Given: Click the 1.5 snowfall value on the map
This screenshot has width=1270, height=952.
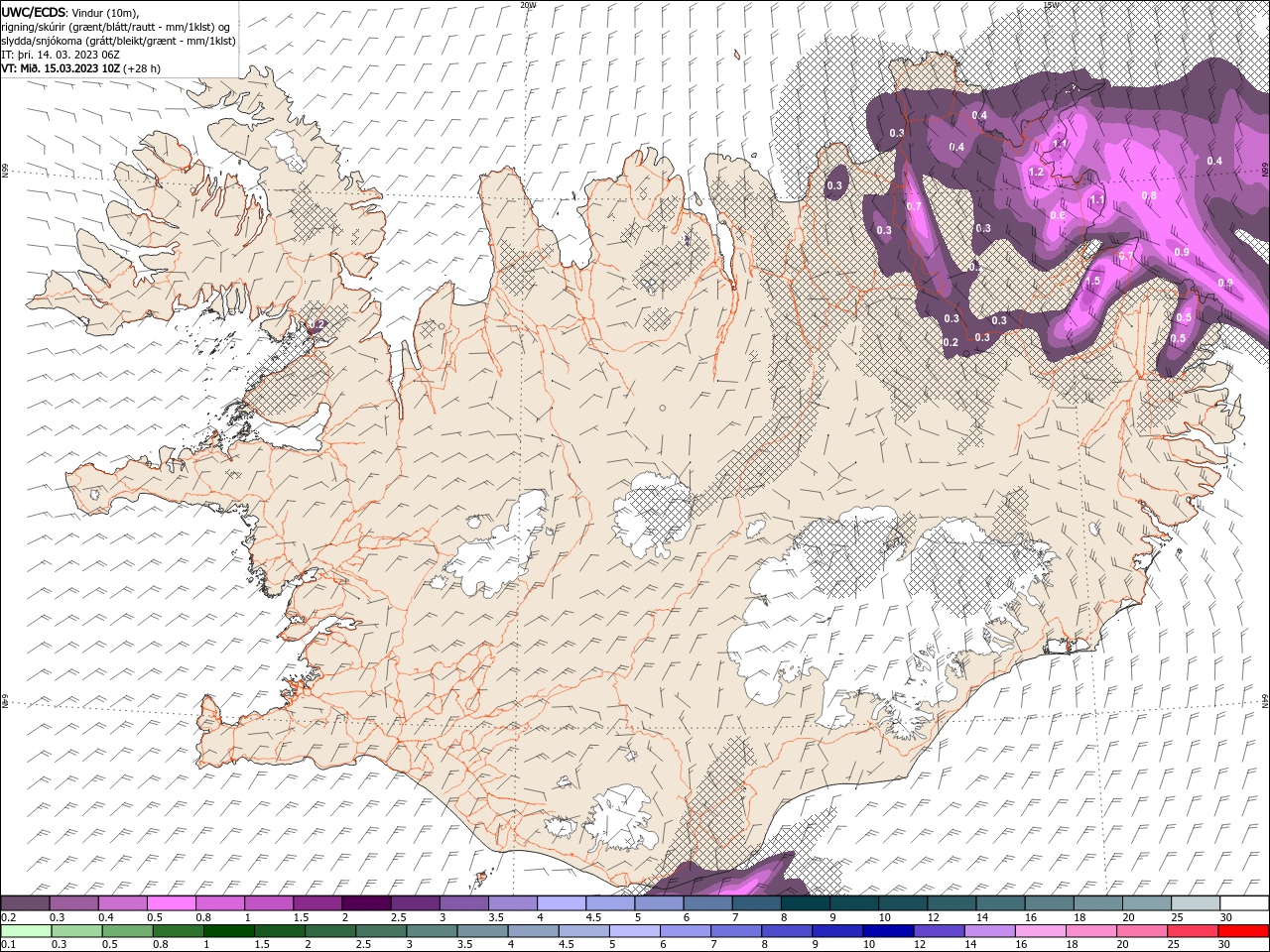Looking at the screenshot, I should (x=1092, y=282).
